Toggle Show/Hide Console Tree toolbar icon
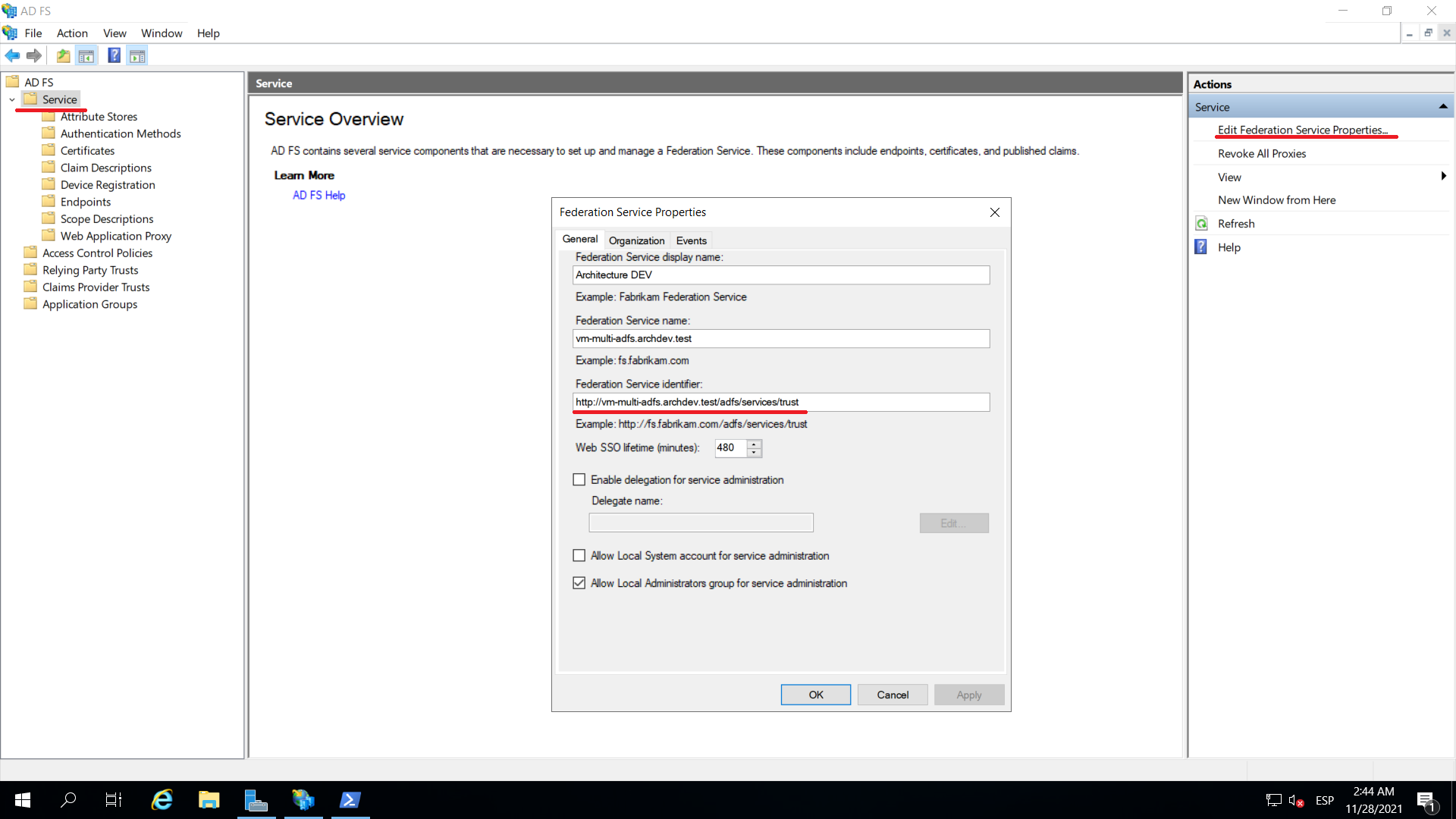 [86, 55]
